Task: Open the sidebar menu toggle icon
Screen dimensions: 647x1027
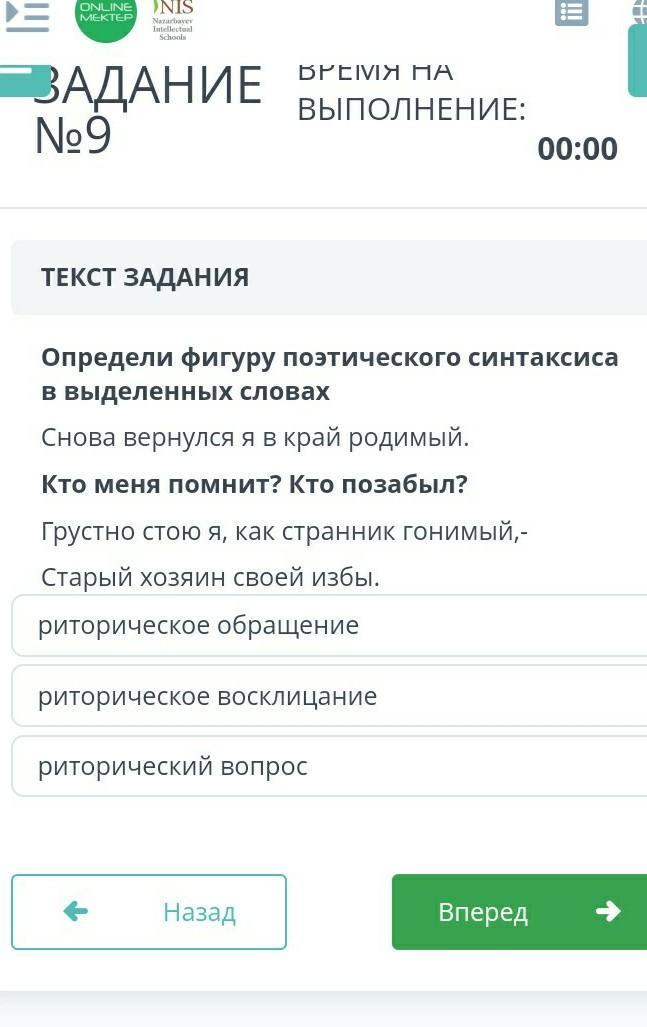Action: (27, 16)
